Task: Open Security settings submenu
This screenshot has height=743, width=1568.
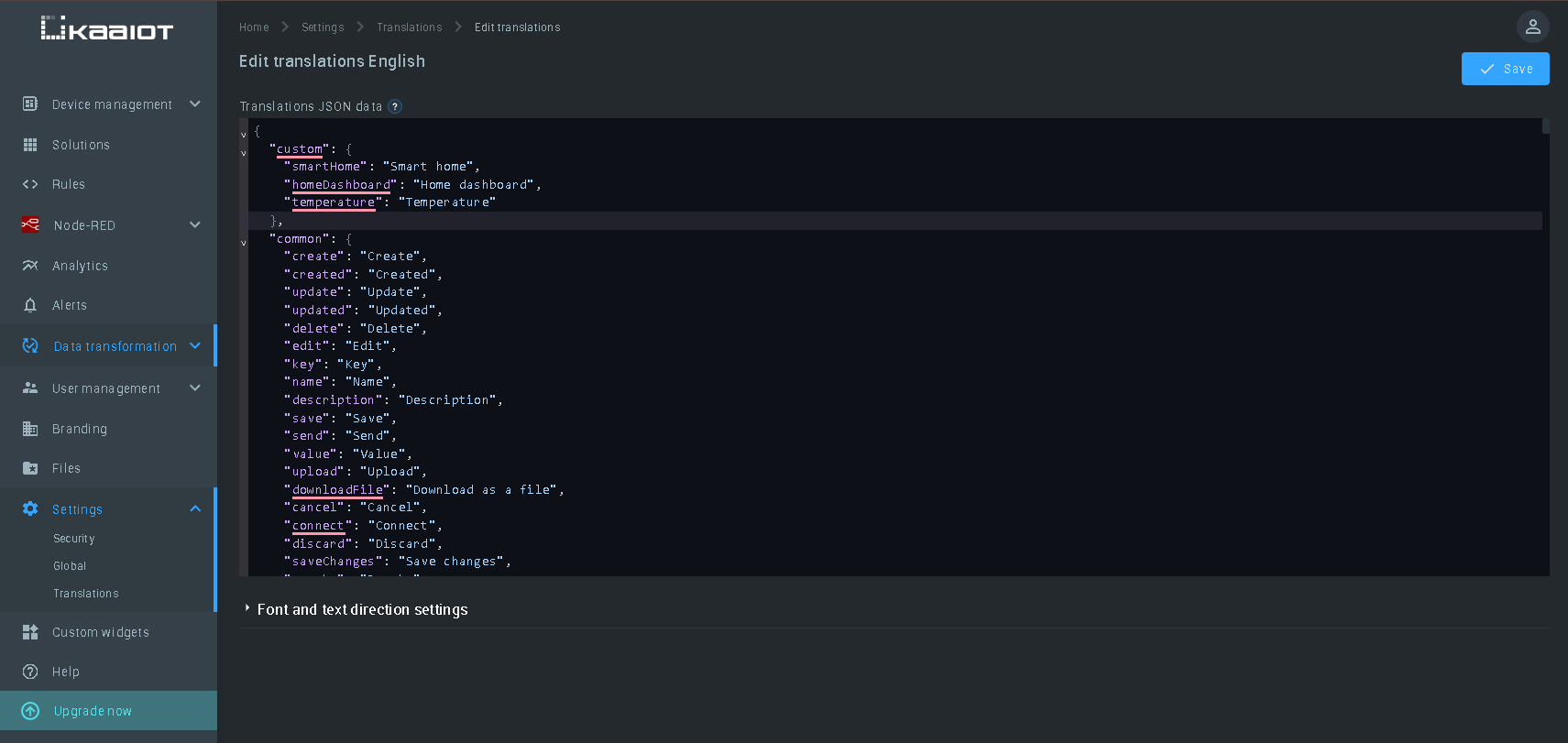Action: [74, 539]
